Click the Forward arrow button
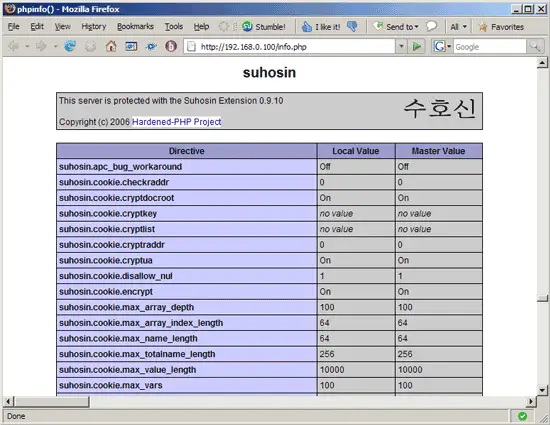Viewport: 550px width, 425px height. (41, 46)
